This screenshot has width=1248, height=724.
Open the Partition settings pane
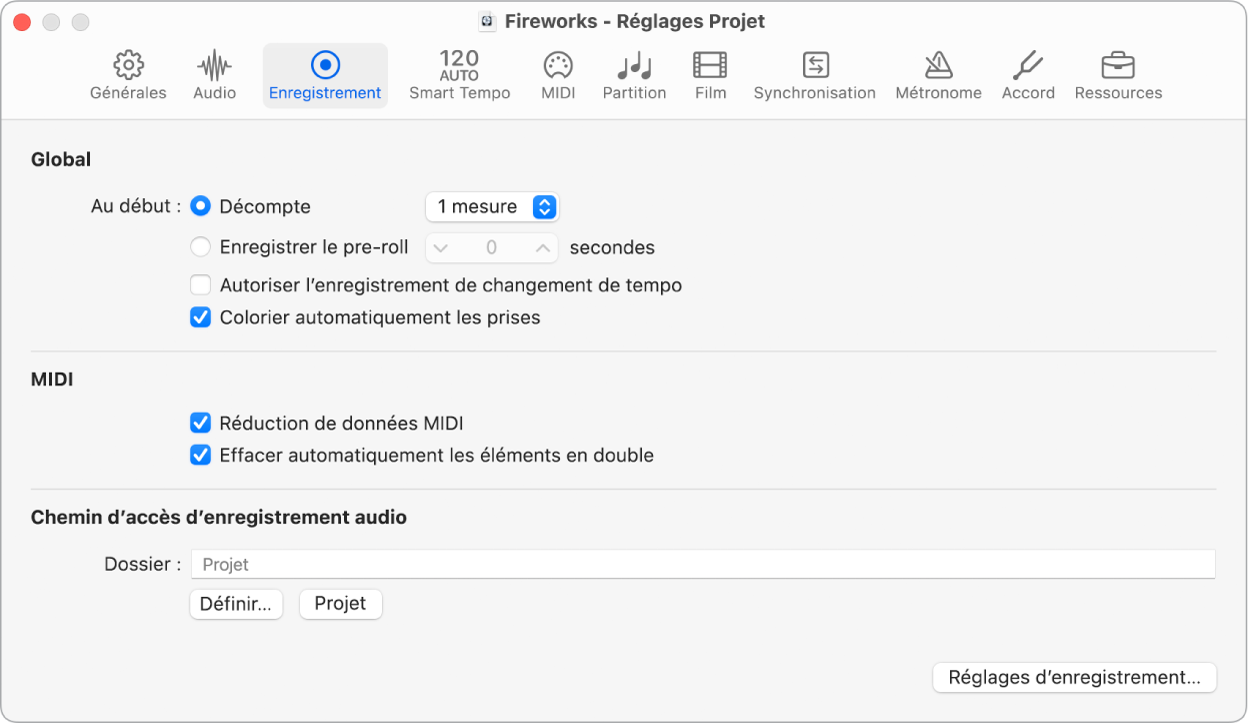[x=634, y=72]
